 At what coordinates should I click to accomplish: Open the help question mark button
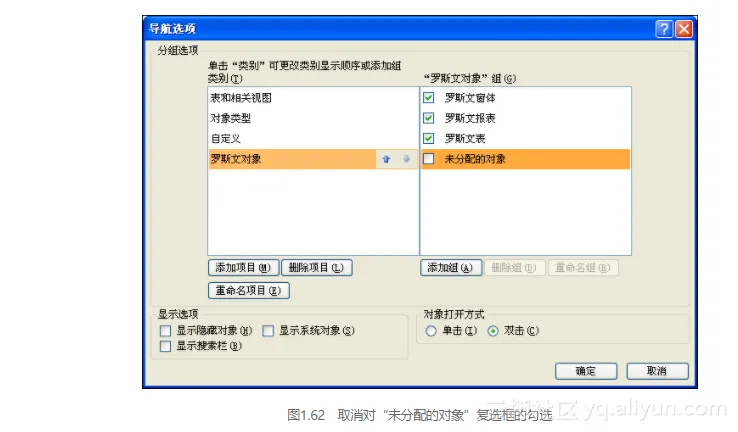[664, 29]
